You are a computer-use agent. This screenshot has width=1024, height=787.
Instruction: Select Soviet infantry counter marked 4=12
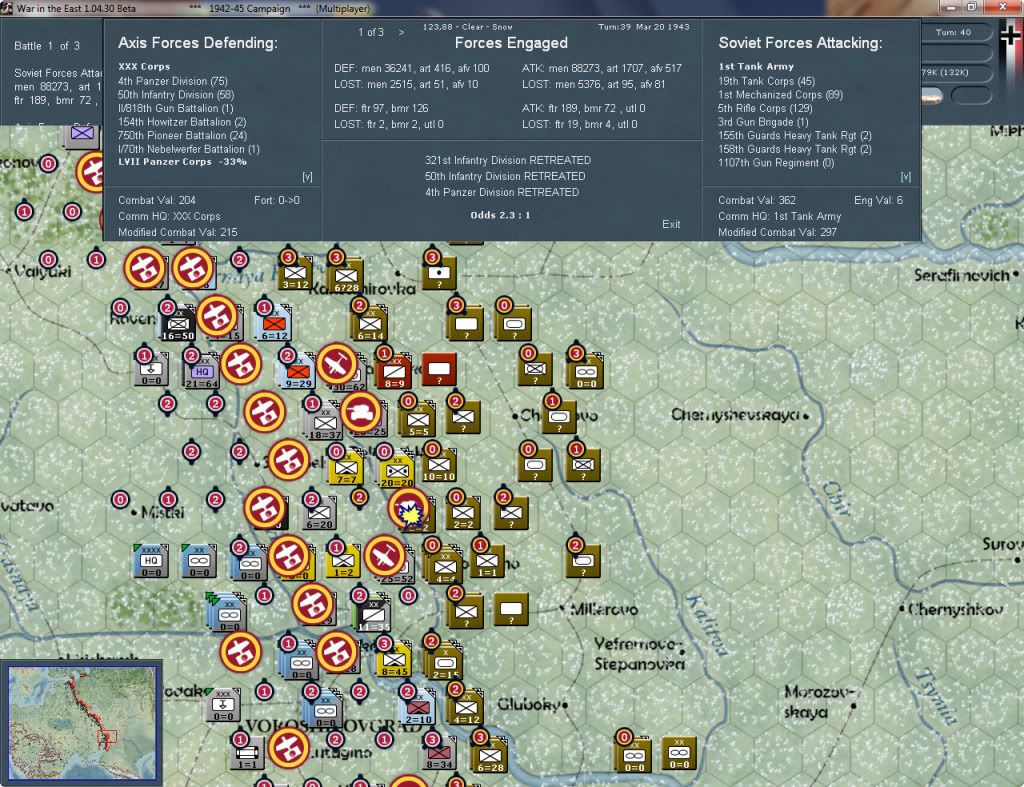pyautogui.click(x=466, y=708)
